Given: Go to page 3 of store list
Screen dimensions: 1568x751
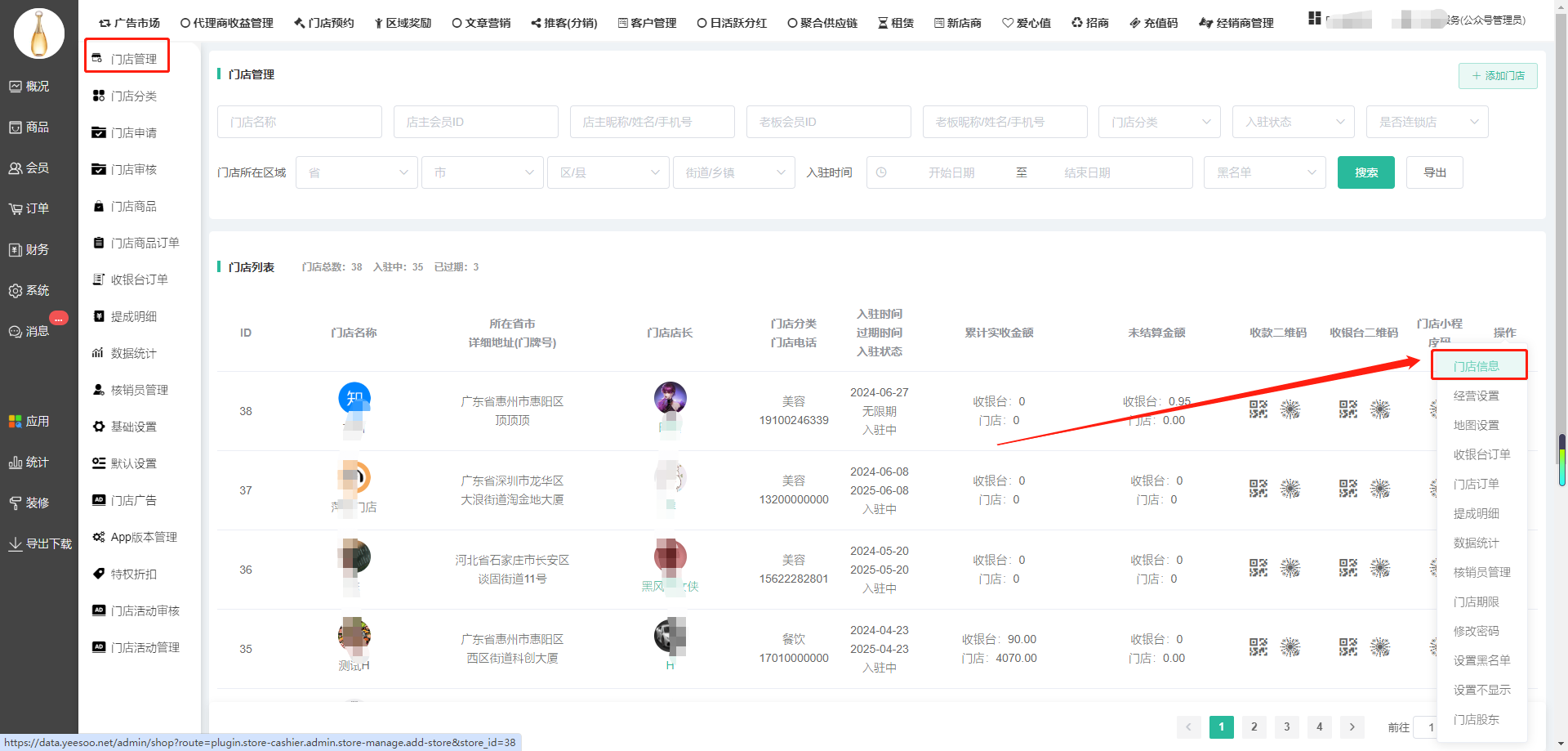Looking at the screenshot, I should click(x=1286, y=726).
